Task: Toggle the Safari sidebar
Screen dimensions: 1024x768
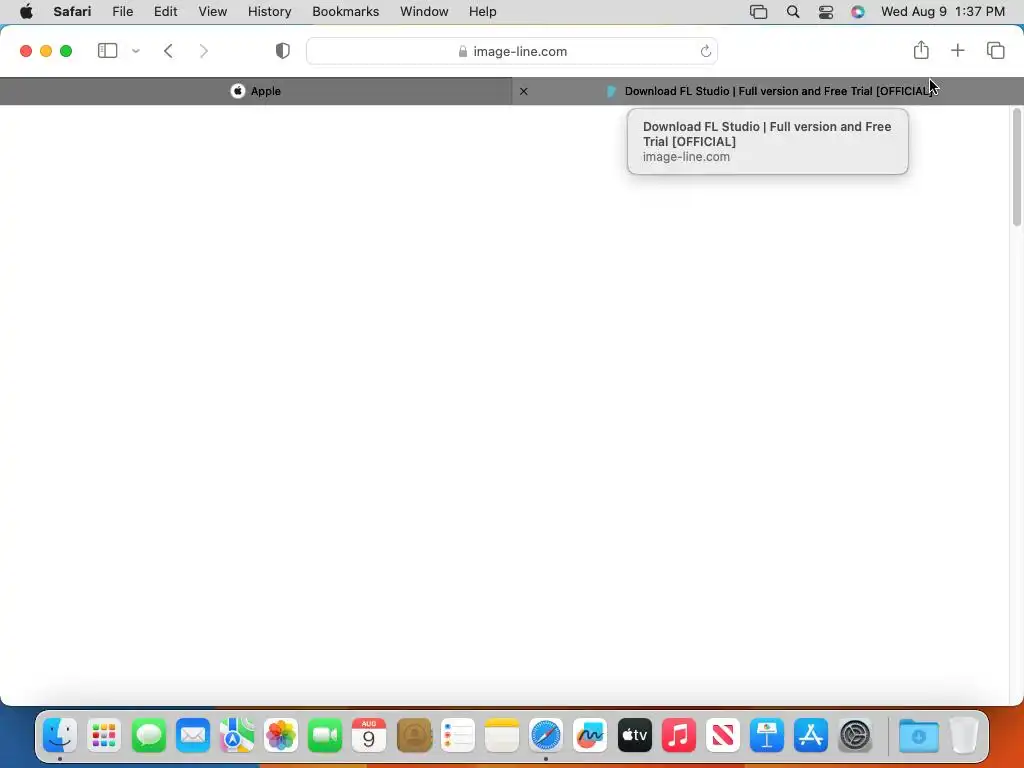Action: (107, 51)
